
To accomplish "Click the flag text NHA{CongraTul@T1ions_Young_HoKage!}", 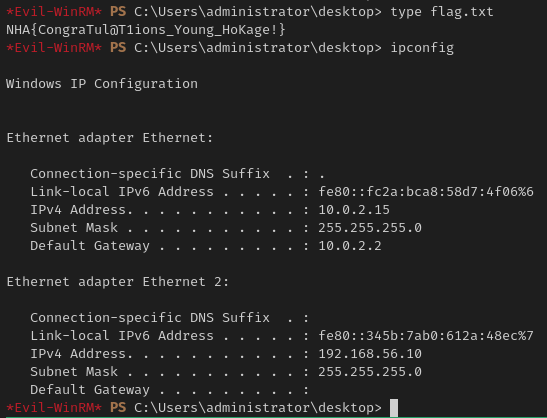I will coord(146,30).
